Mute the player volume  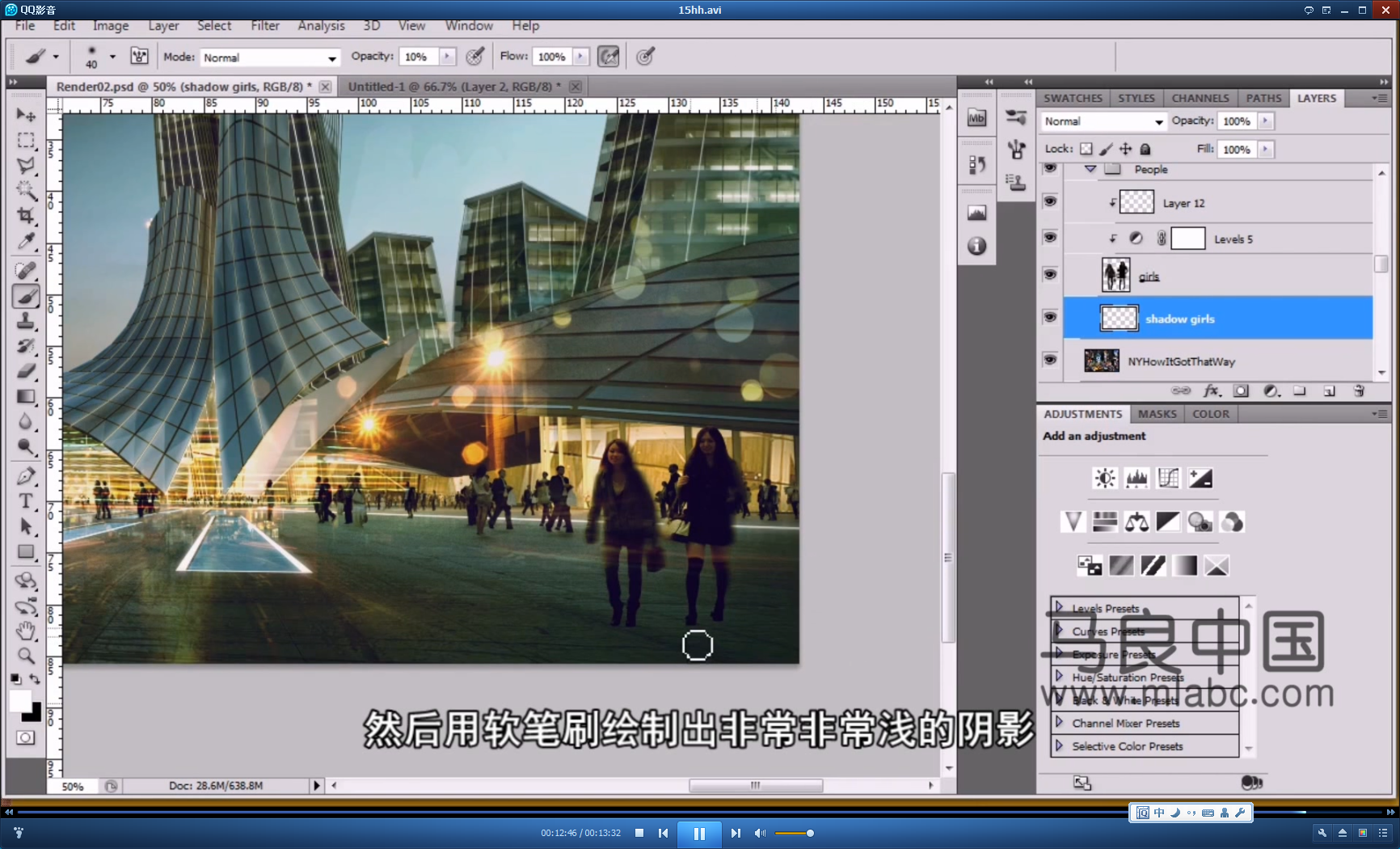click(760, 833)
